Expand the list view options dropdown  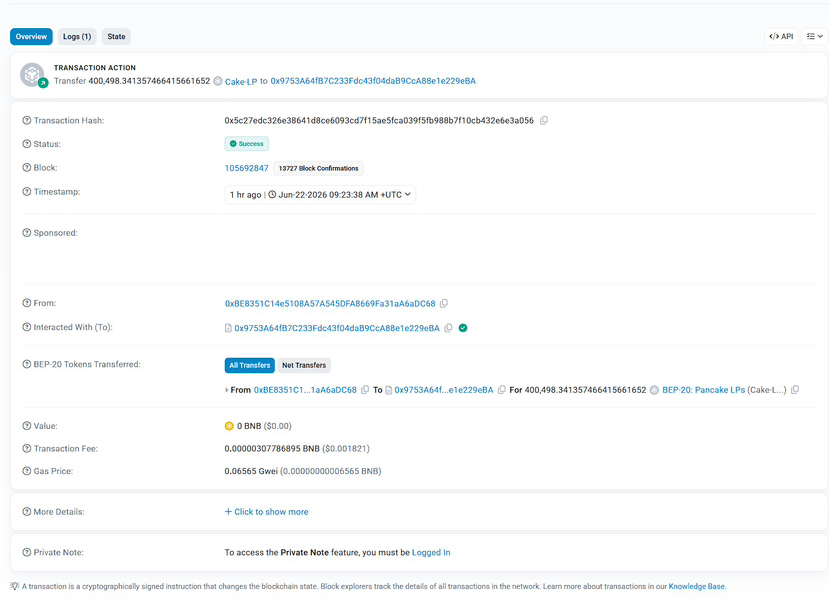pos(815,36)
